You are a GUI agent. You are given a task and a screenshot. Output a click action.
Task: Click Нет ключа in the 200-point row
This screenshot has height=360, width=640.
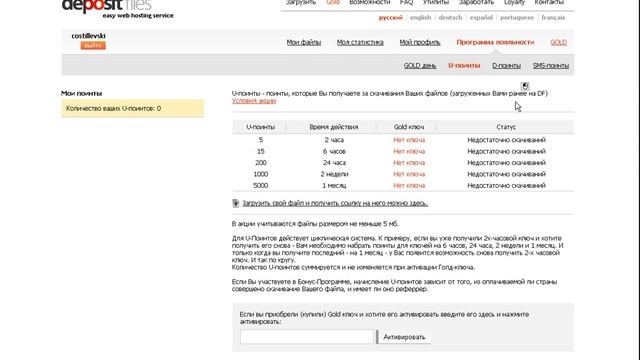pyautogui.click(x=409, y=163)
